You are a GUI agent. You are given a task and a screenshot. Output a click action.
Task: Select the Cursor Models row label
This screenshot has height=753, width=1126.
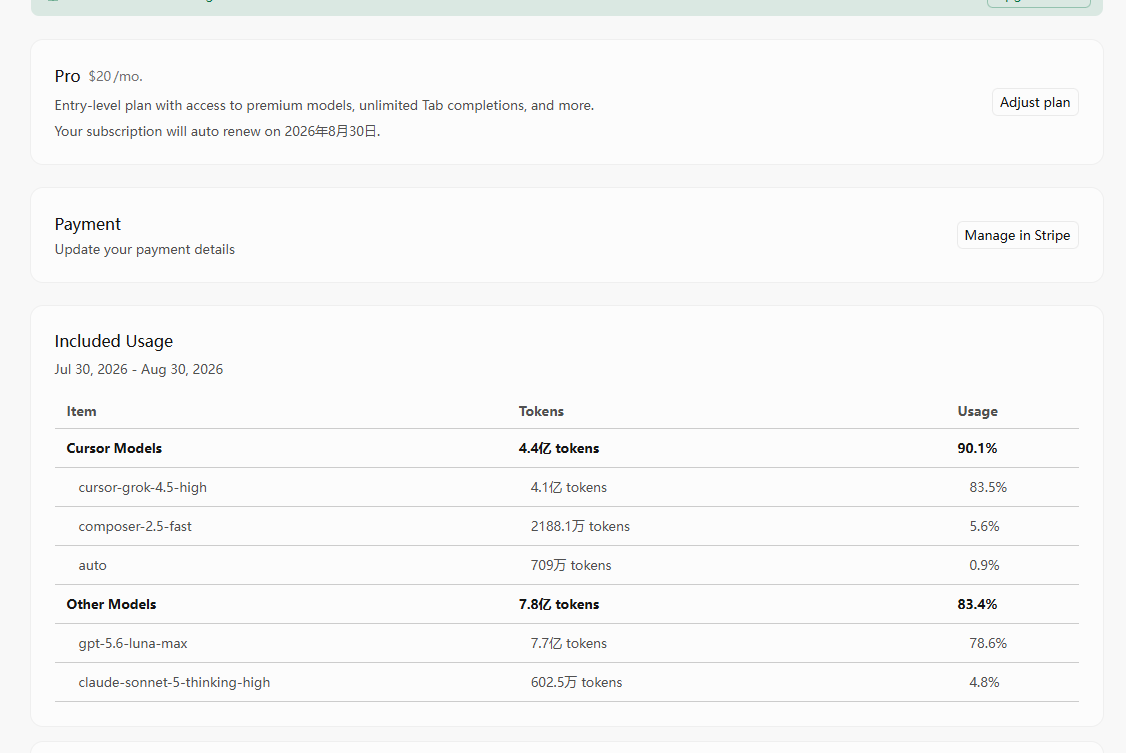coord(114,448)
